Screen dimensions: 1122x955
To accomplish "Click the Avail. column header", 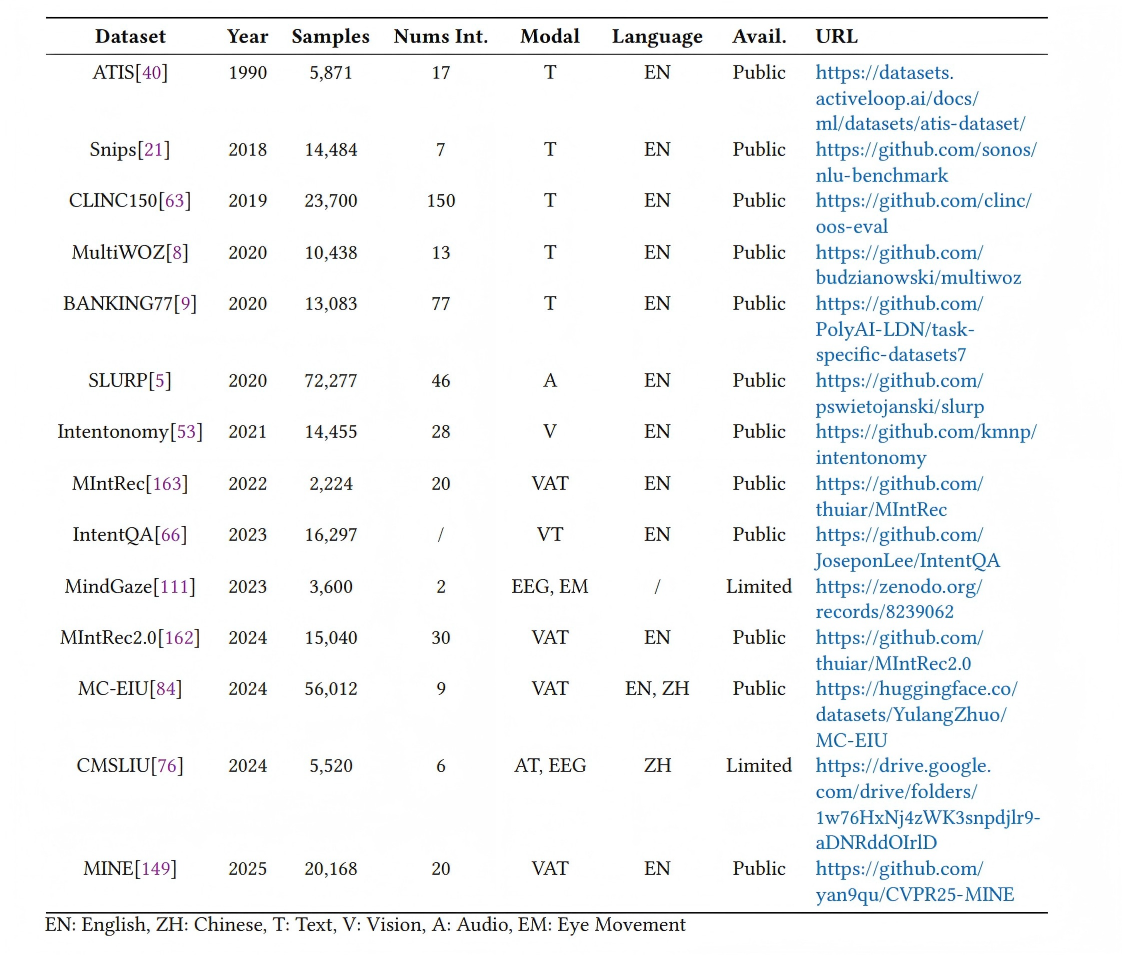I will [759, 36].
